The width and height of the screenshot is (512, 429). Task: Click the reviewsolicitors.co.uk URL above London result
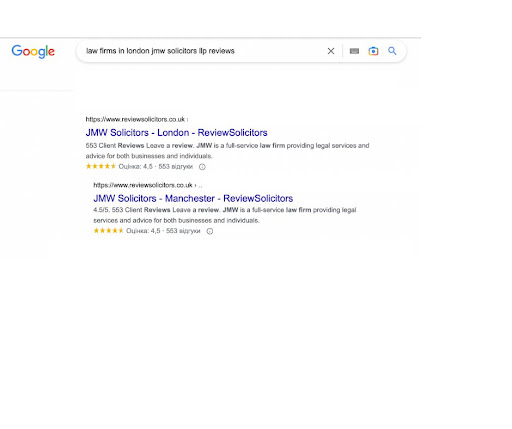[135, 119]
